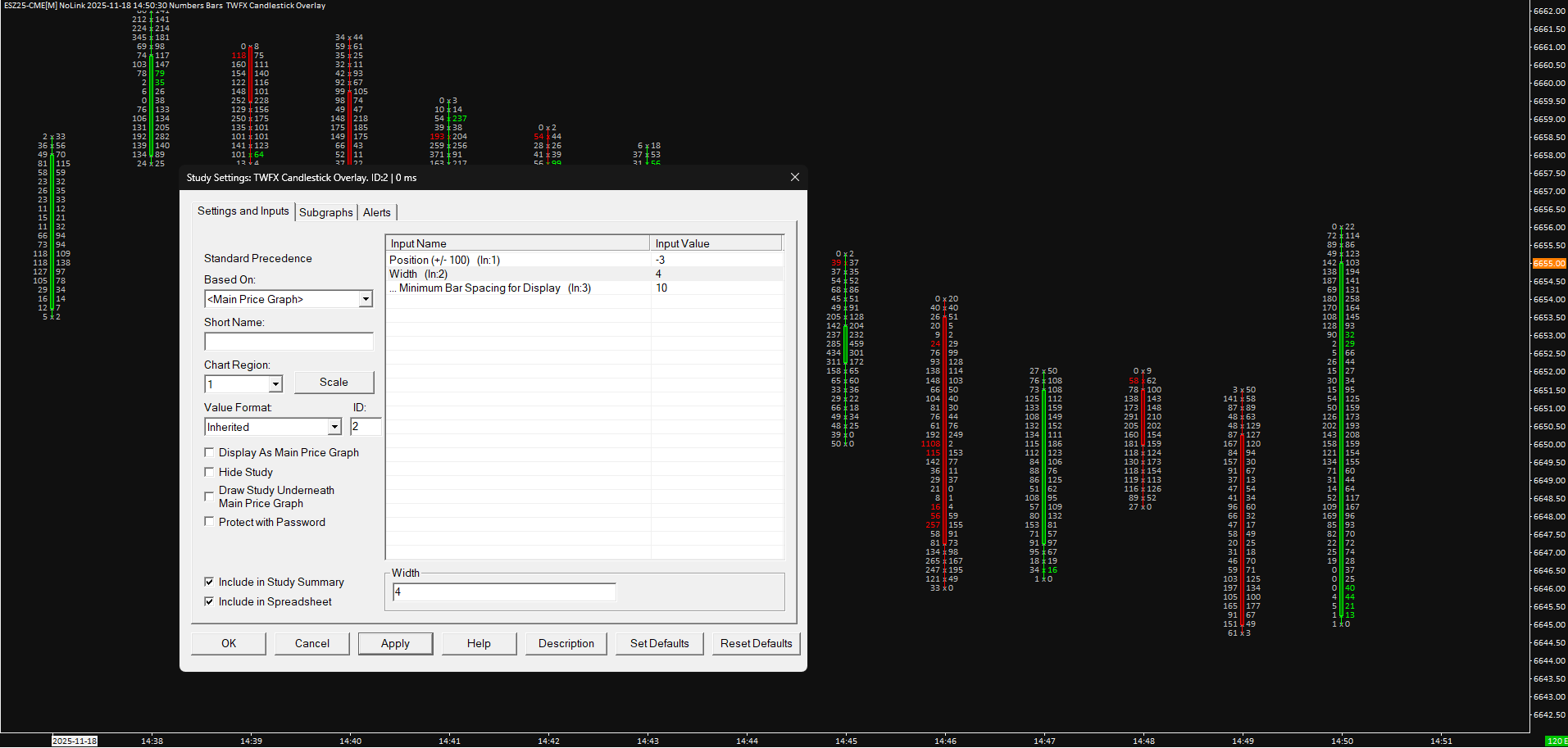Click the Input Value column header
The width and height of the screenshot is (1568, 748).
(x=716, y=243)
